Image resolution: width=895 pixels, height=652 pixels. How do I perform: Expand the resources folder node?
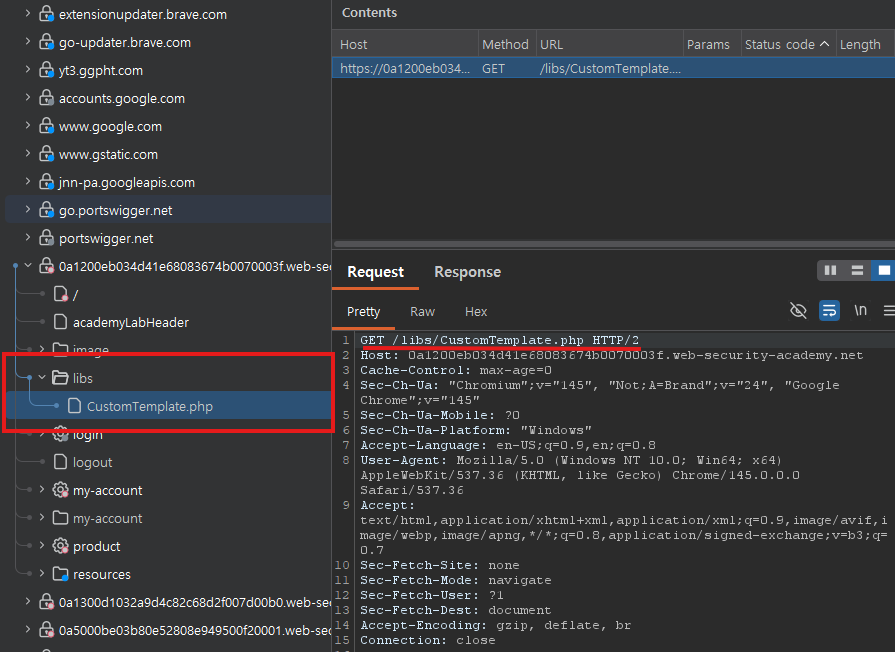42,574
